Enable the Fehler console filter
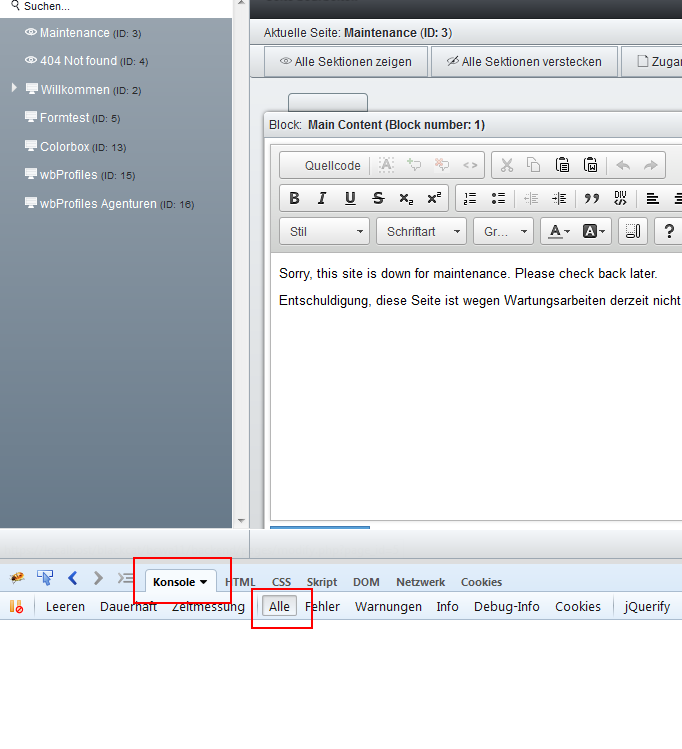 322,606
